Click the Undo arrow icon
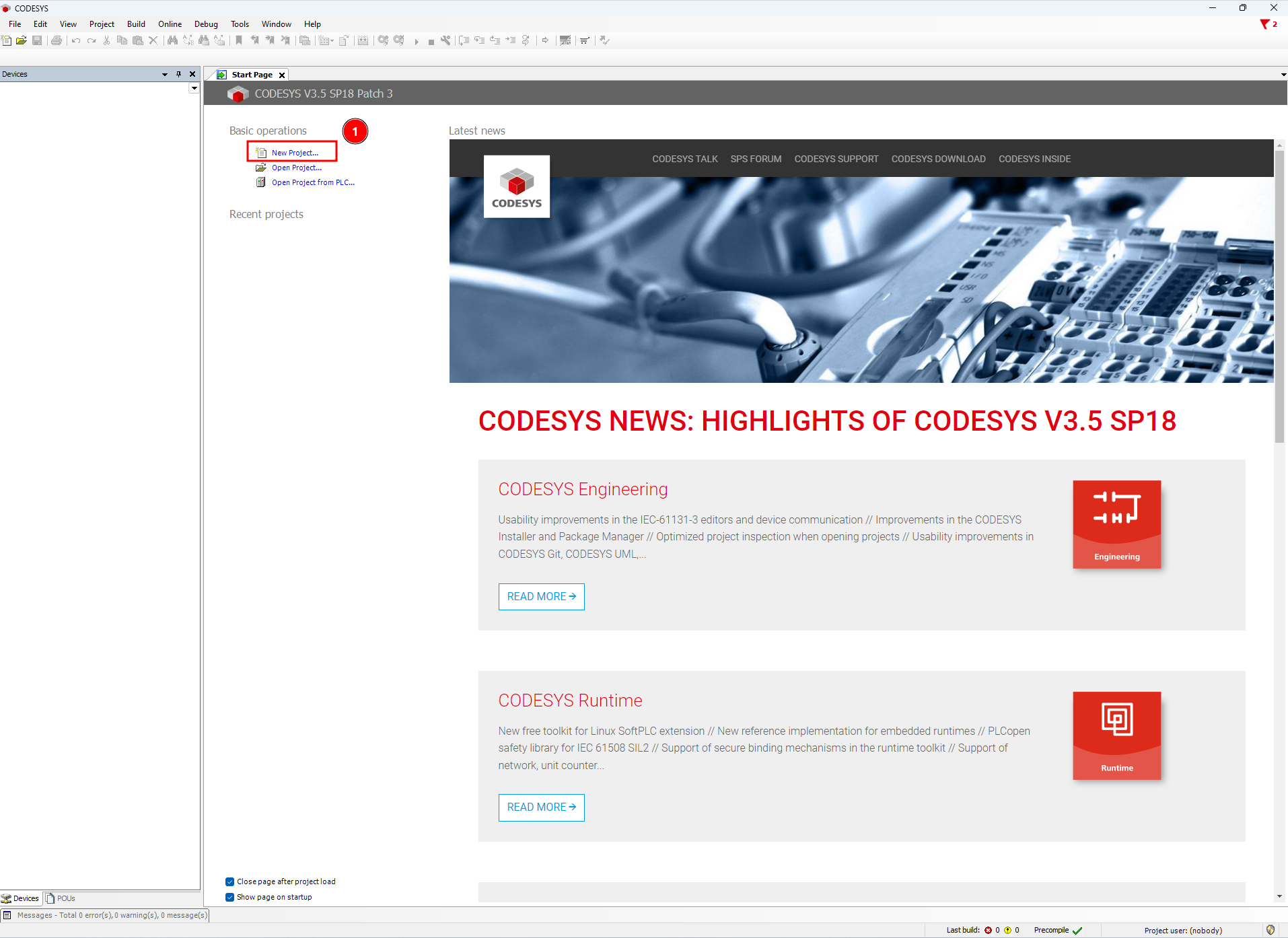1288x938 pixels. point(76,40)
